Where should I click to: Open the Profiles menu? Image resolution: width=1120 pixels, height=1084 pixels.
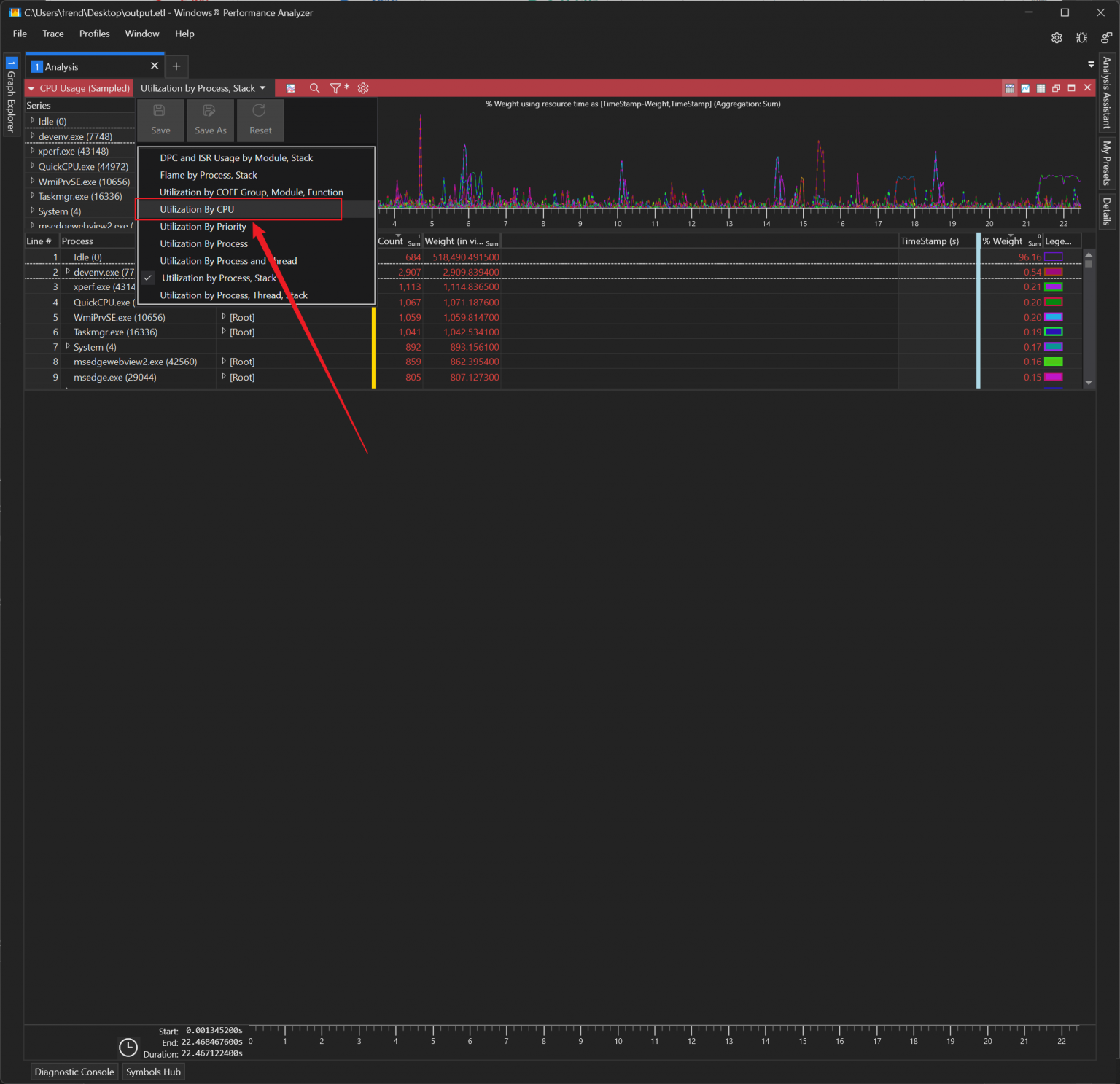coord(94,34)
